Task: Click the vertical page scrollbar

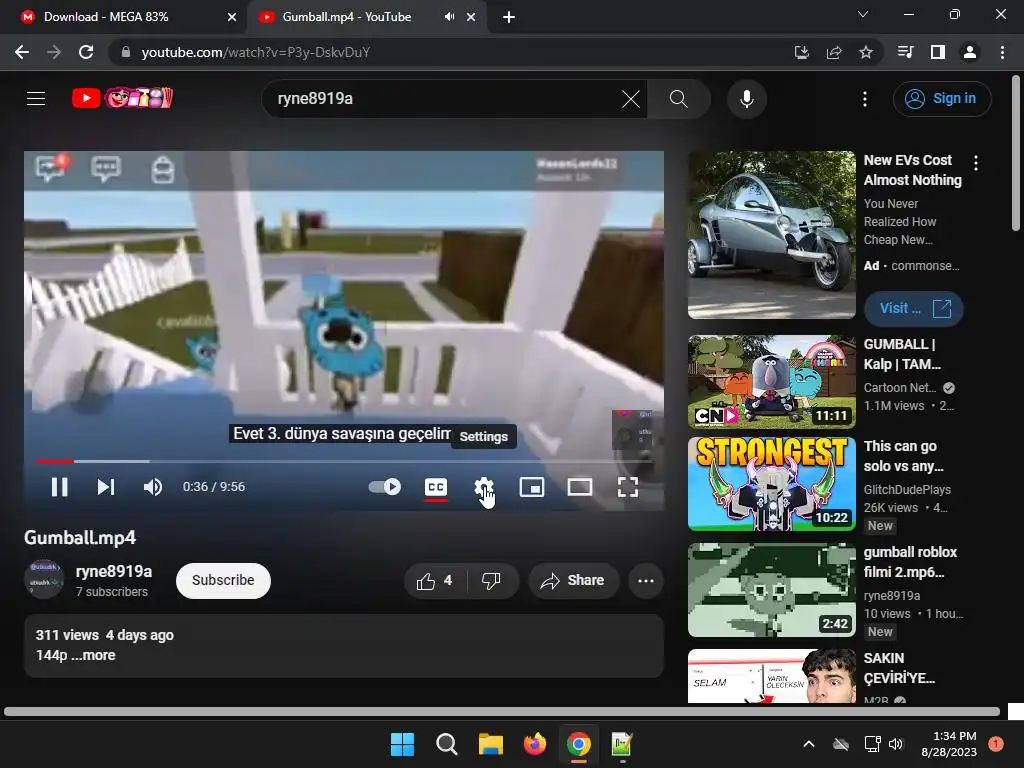Action: 1016,153
